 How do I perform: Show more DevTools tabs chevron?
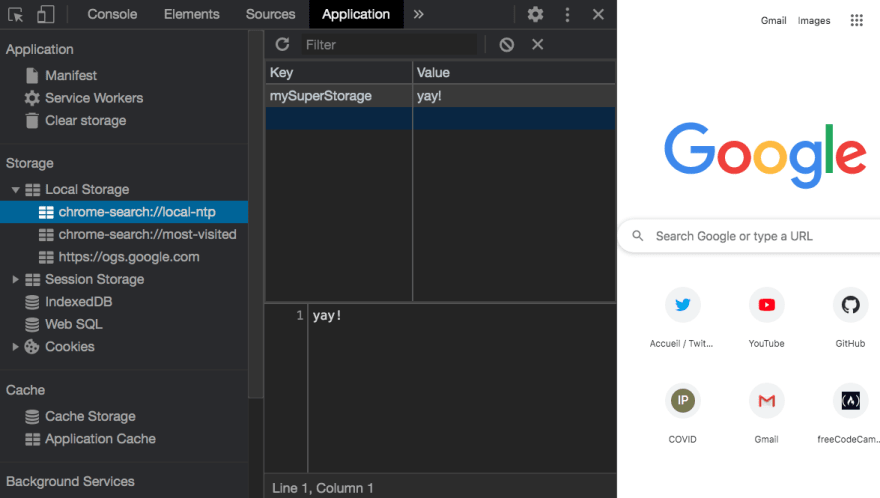point(419,15)
